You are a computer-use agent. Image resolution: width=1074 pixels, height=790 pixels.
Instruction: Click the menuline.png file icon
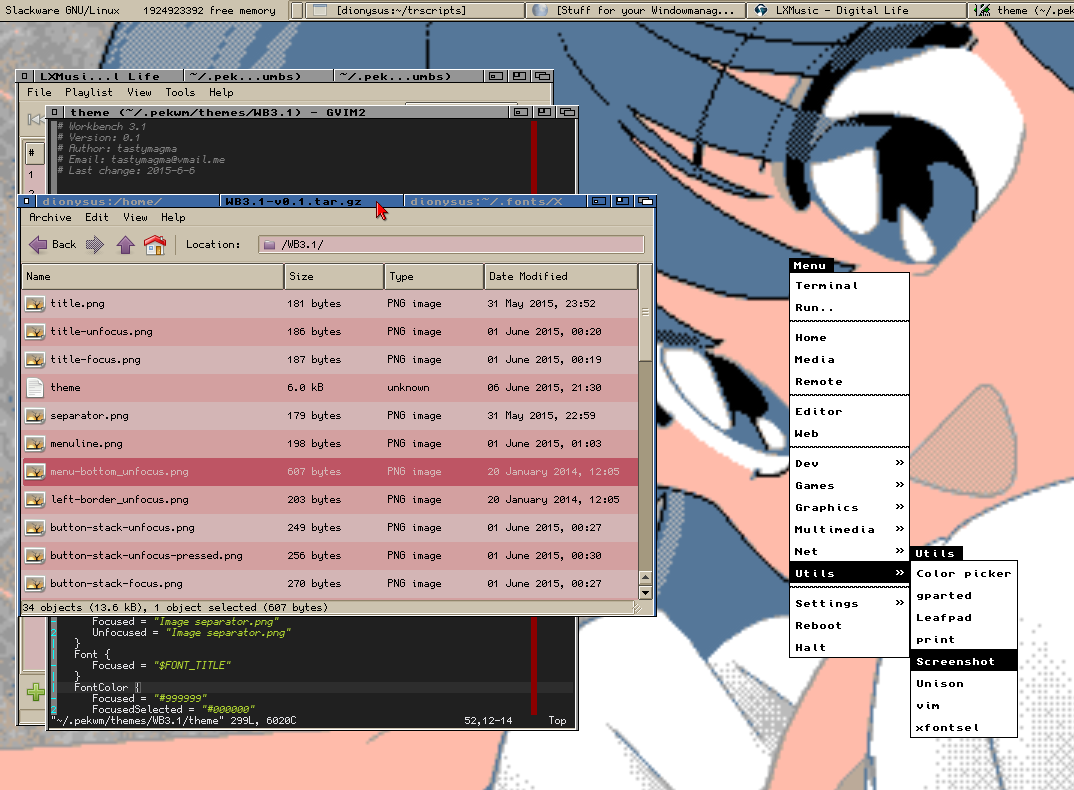(x=35, y=444)
